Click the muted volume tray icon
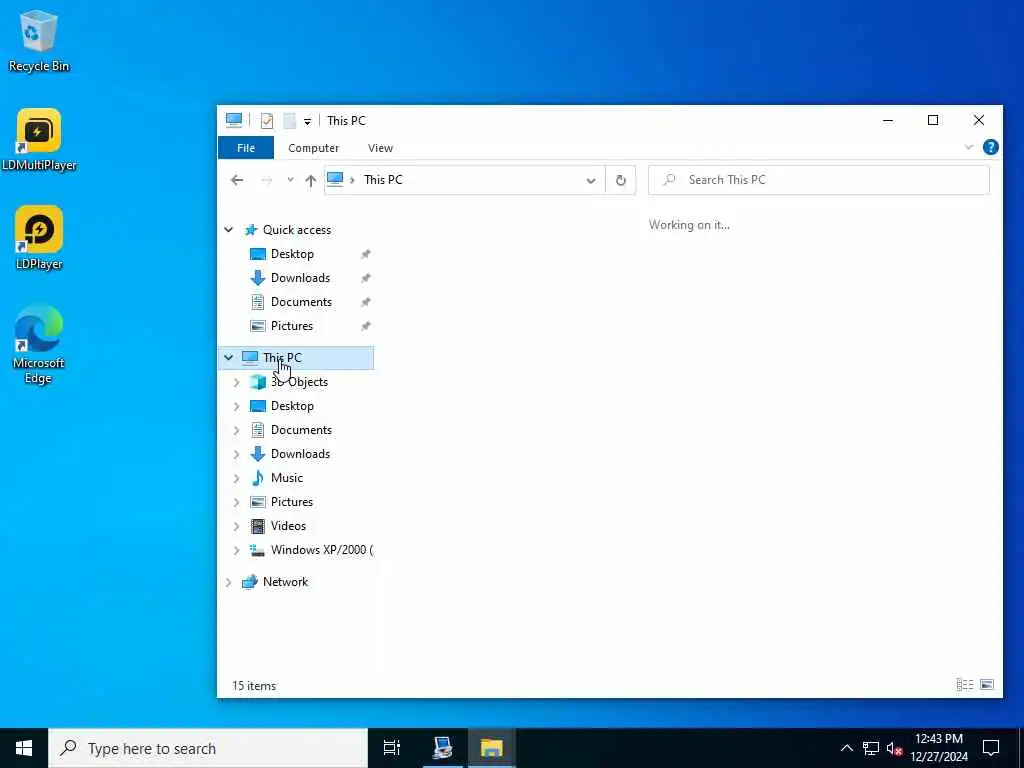 (894, 748)
